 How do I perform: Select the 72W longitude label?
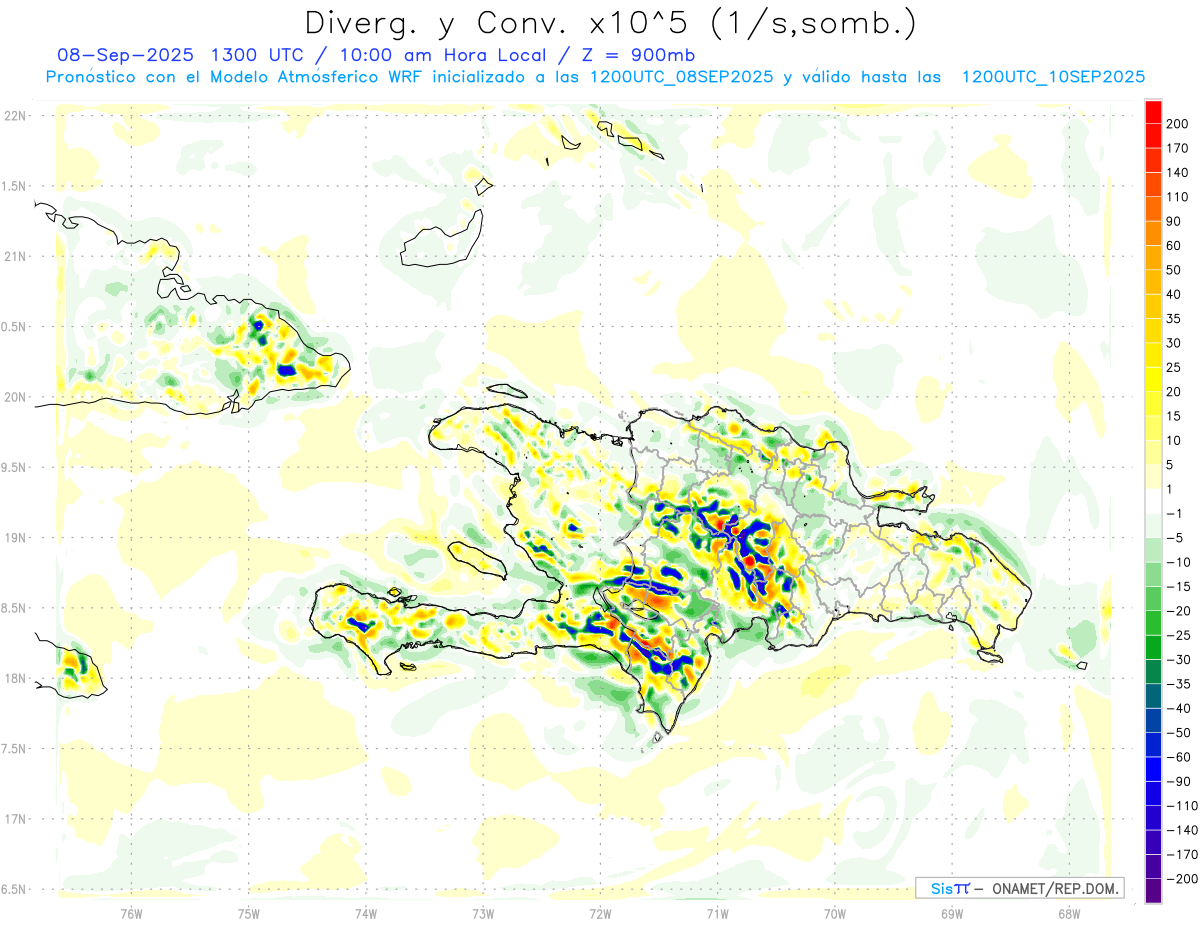(x=600, y=913)
